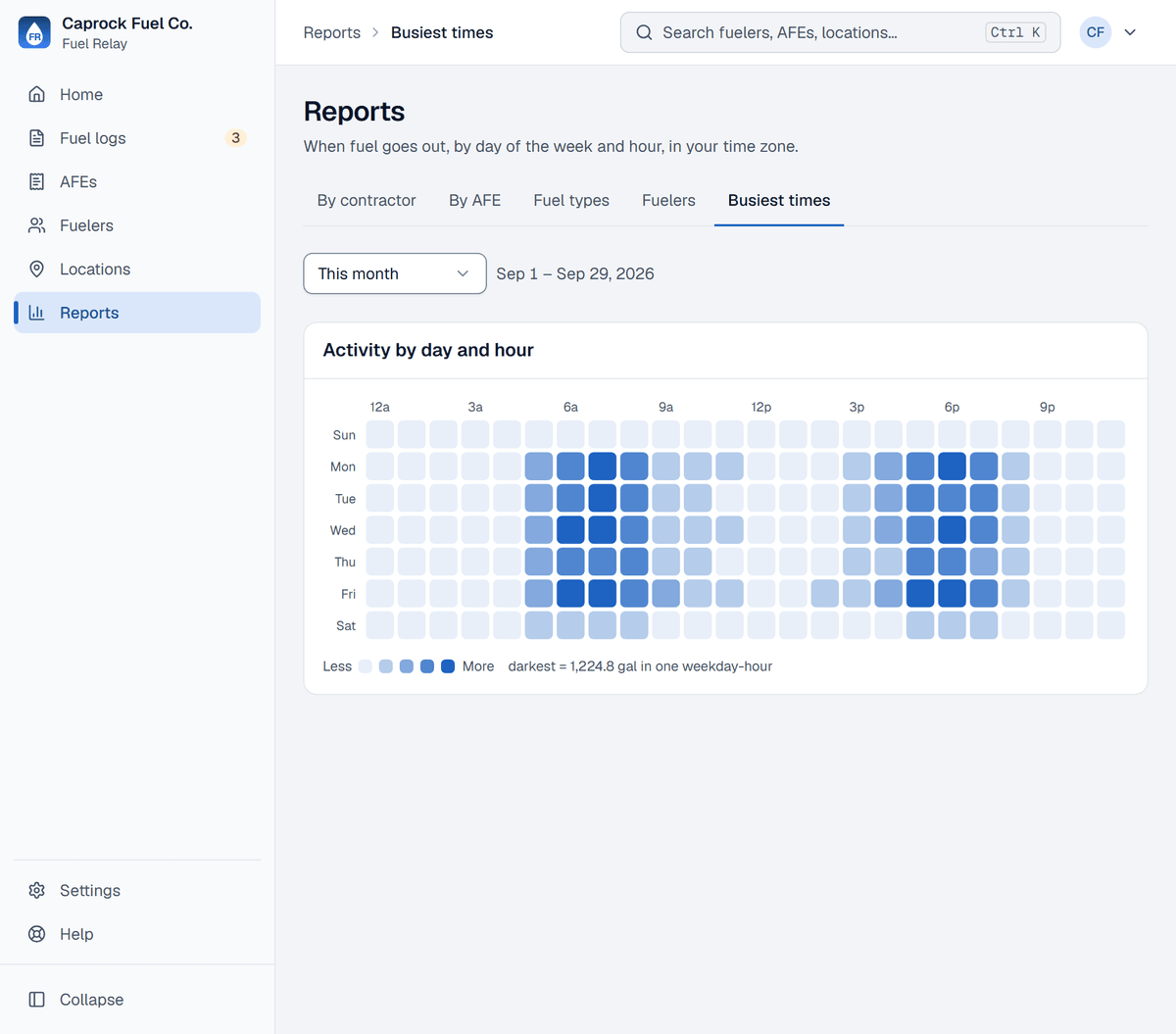
Task: Click the Activity by day and hour heading
Action: pyautogui.click(x=428, y=350)
